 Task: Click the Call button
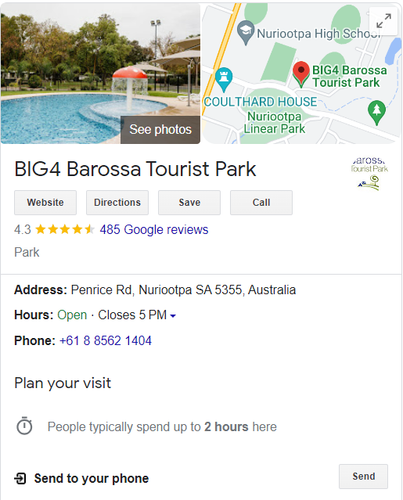point(261,202)
